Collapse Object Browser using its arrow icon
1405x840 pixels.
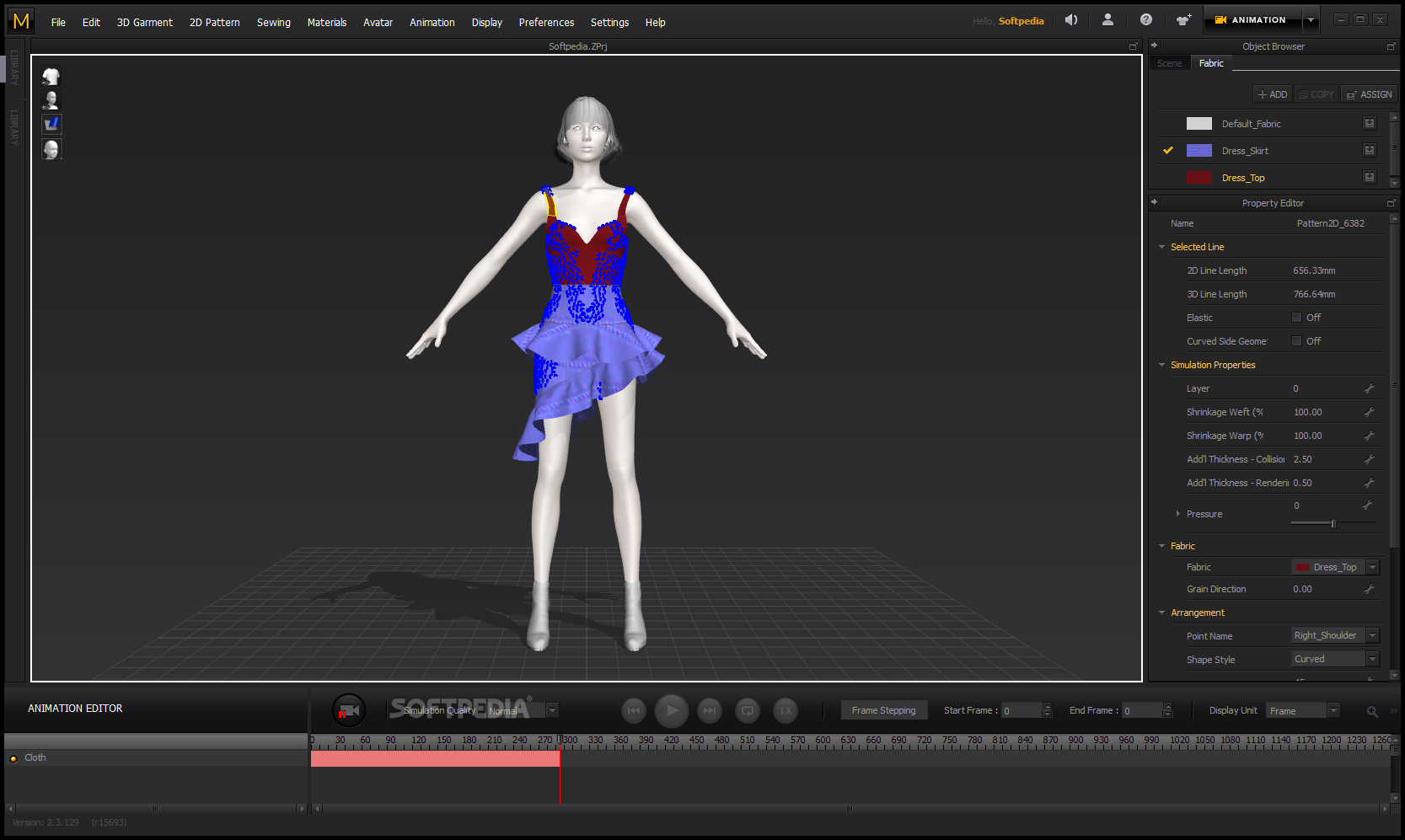1154,45
